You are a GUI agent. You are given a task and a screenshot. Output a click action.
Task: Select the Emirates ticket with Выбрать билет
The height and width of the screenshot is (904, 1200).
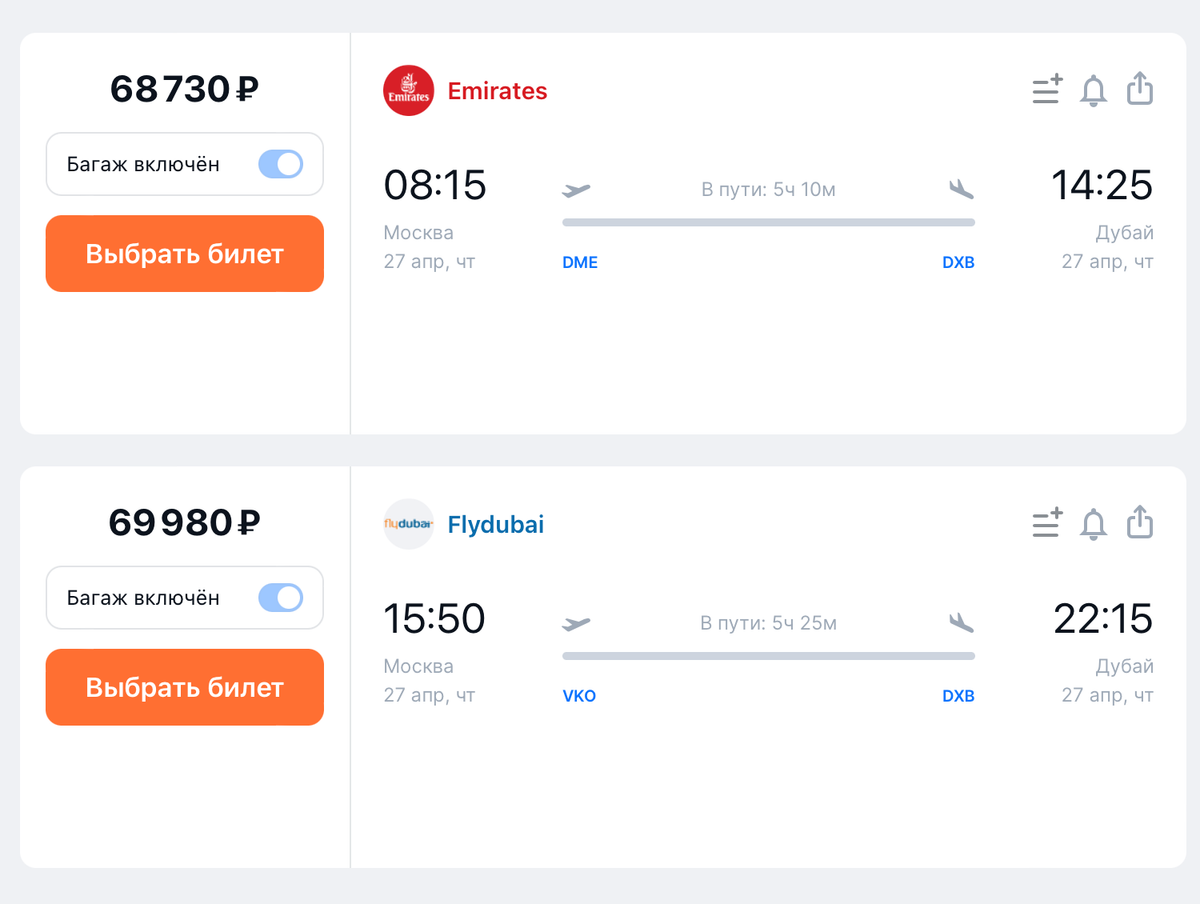185,254
